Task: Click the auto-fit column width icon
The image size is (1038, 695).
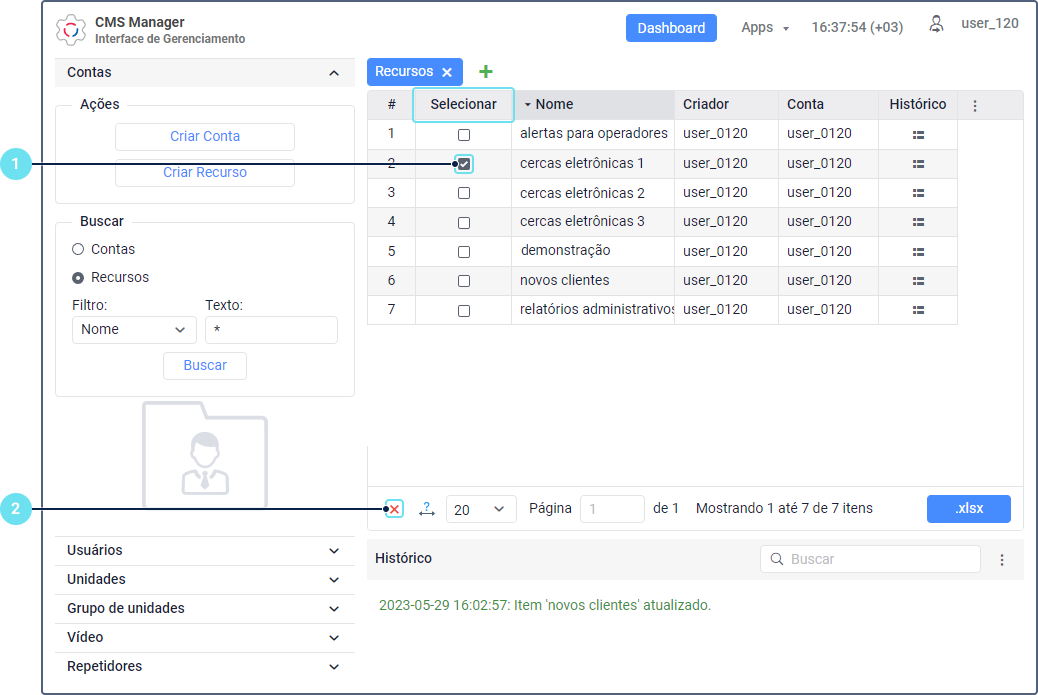Action: 427,509
